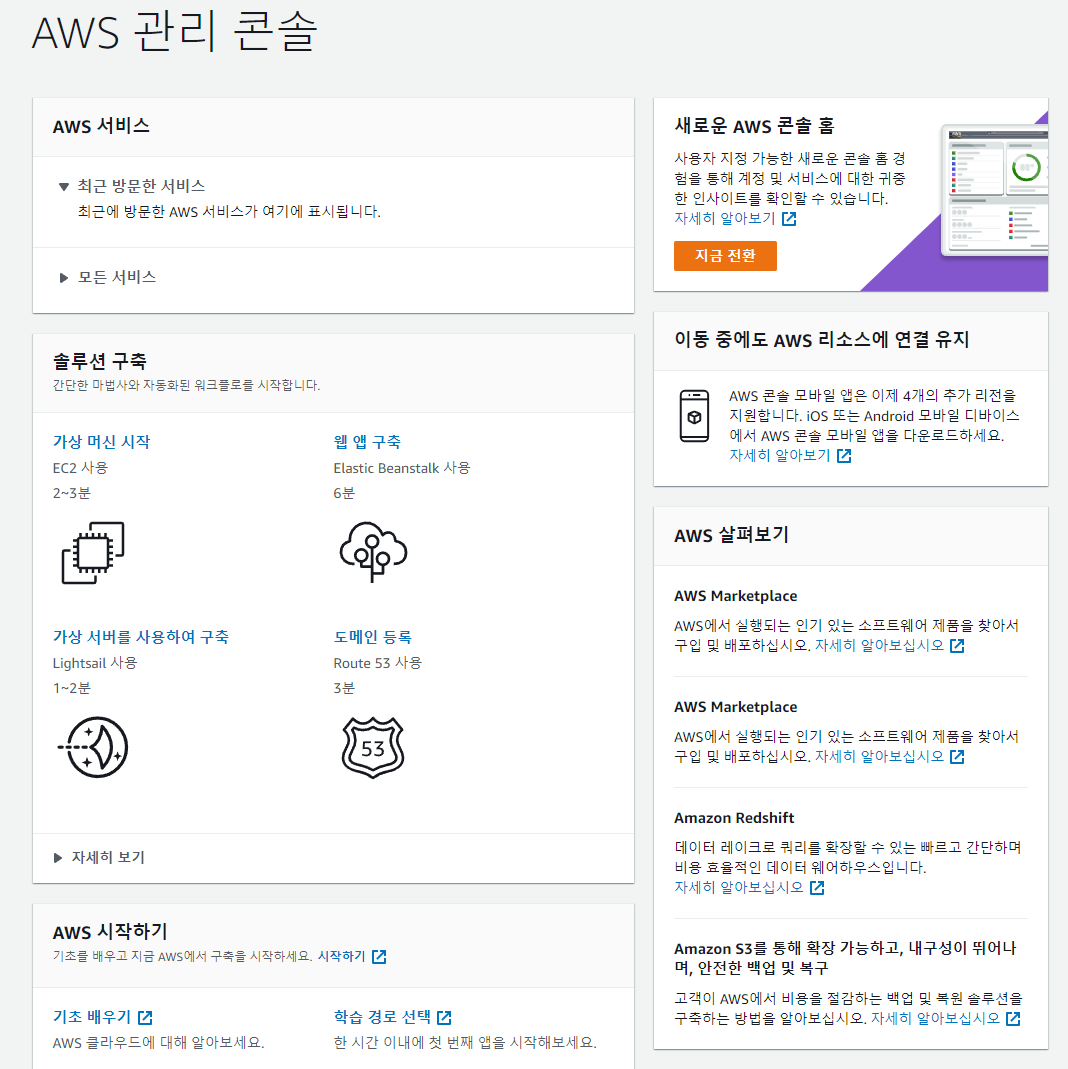Click 자세히 알아보십시오 under Amazon S3 backup entry
1068x1069 pixels.
tap(936, 1018)
